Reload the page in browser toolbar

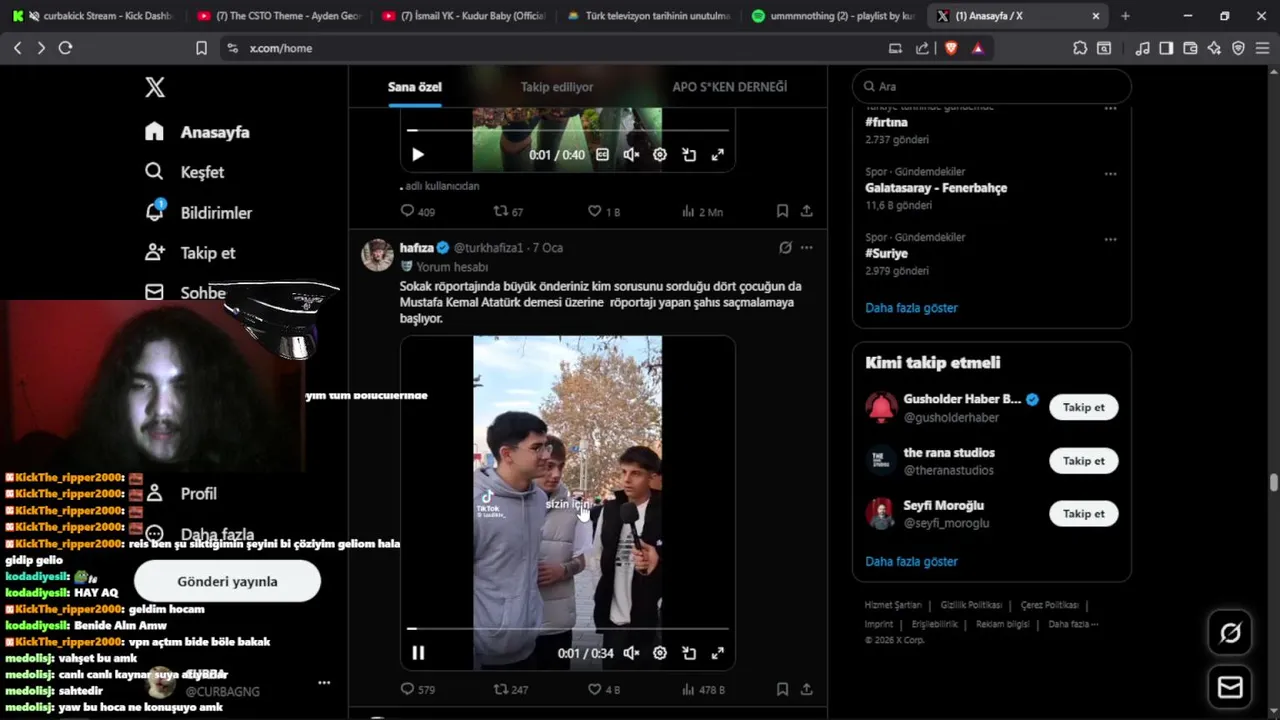click(x=65, y=48)
